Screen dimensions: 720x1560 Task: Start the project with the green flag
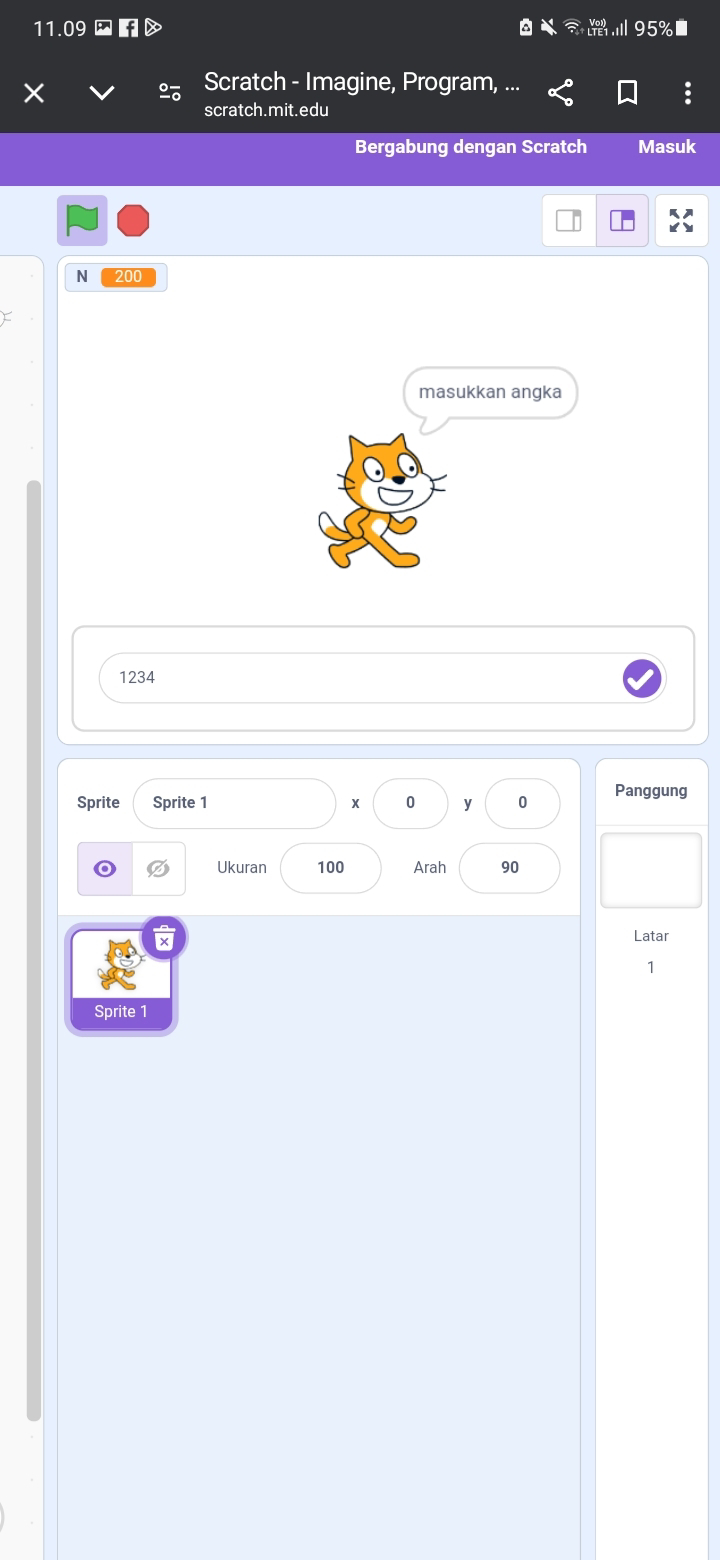pos(82,220)
